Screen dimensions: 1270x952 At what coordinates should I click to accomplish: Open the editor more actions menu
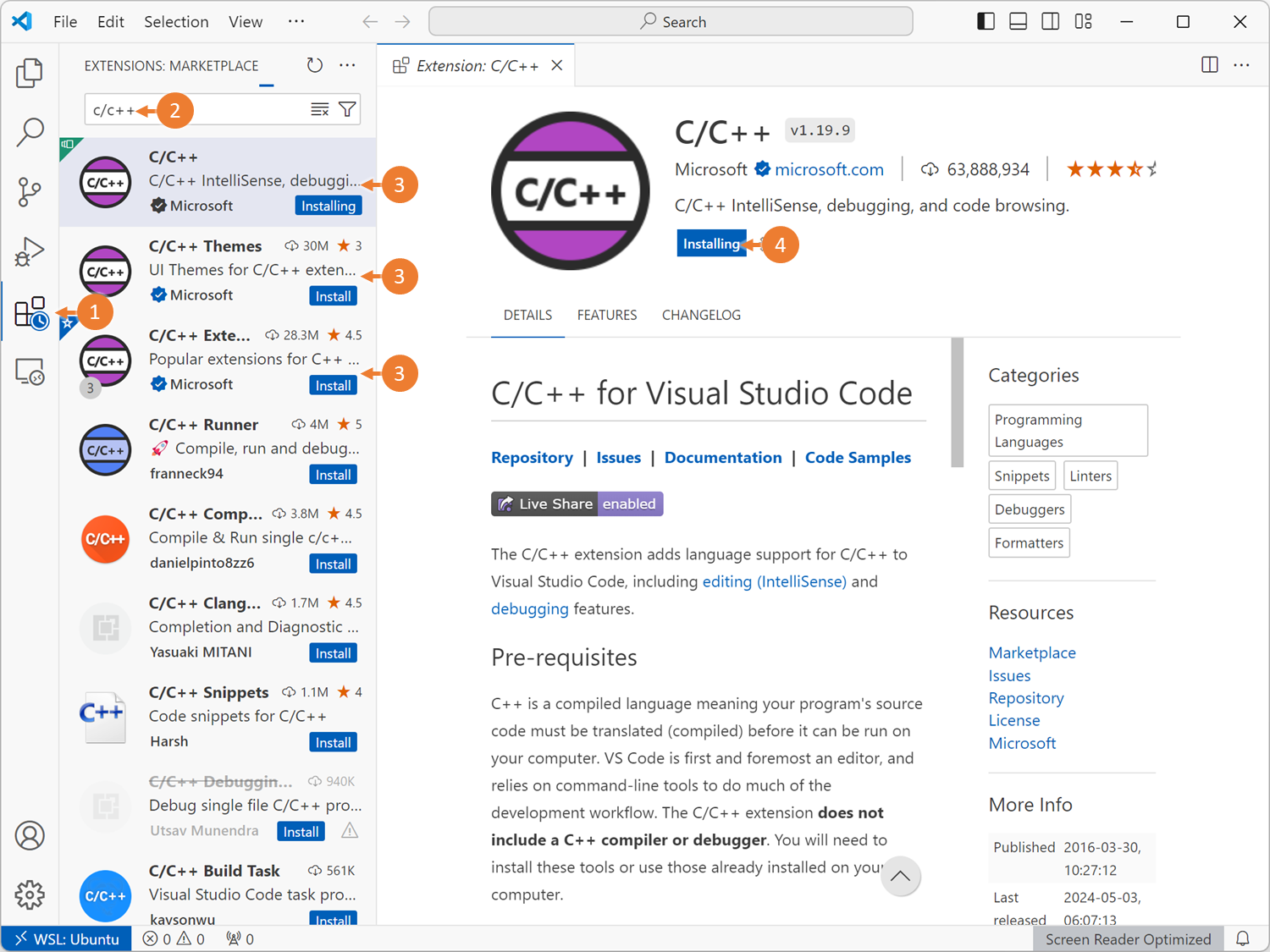click(x=1242, y=65)
